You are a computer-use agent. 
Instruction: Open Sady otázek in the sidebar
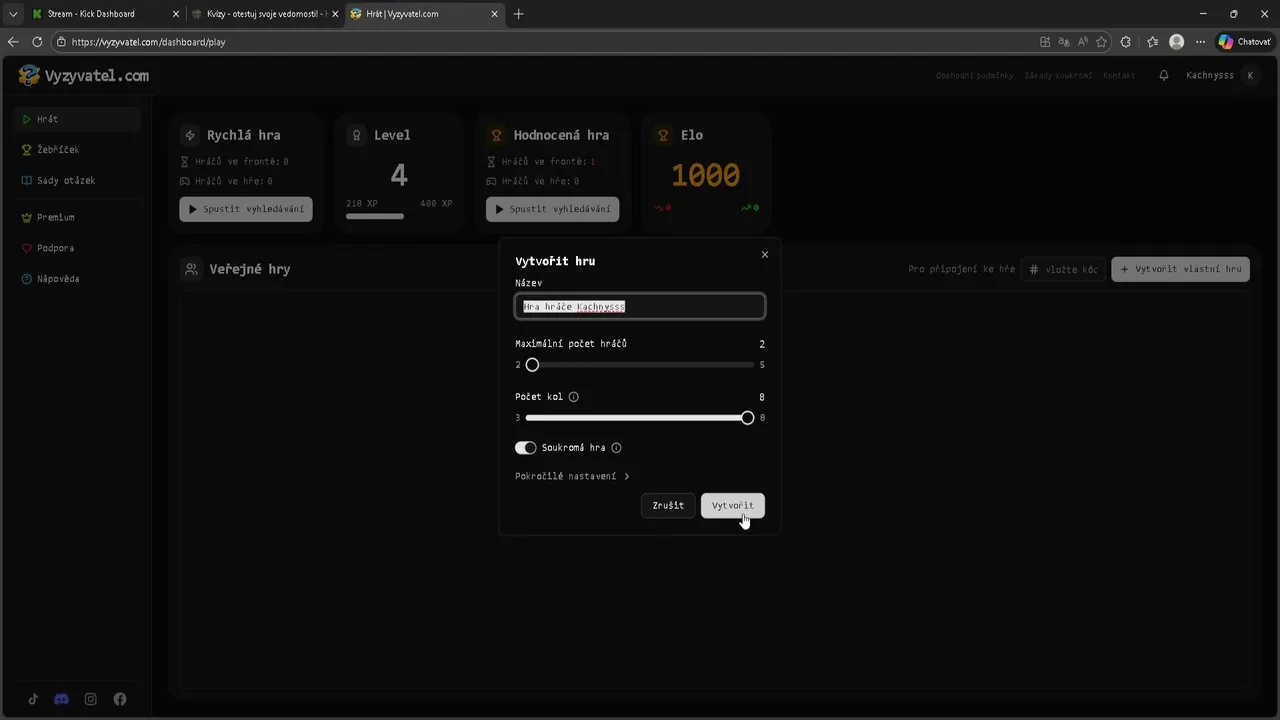click(76, 181)
